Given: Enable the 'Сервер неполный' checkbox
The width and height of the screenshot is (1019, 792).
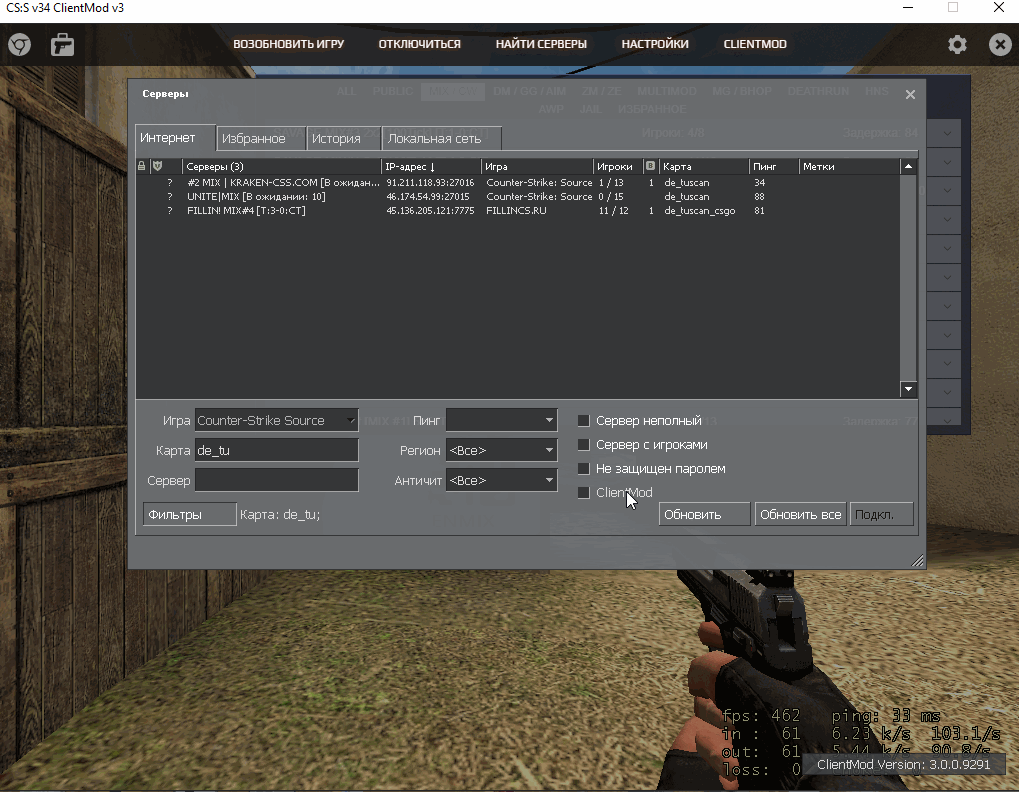Looking at the screenshot, I should click(x=584, y=421).
